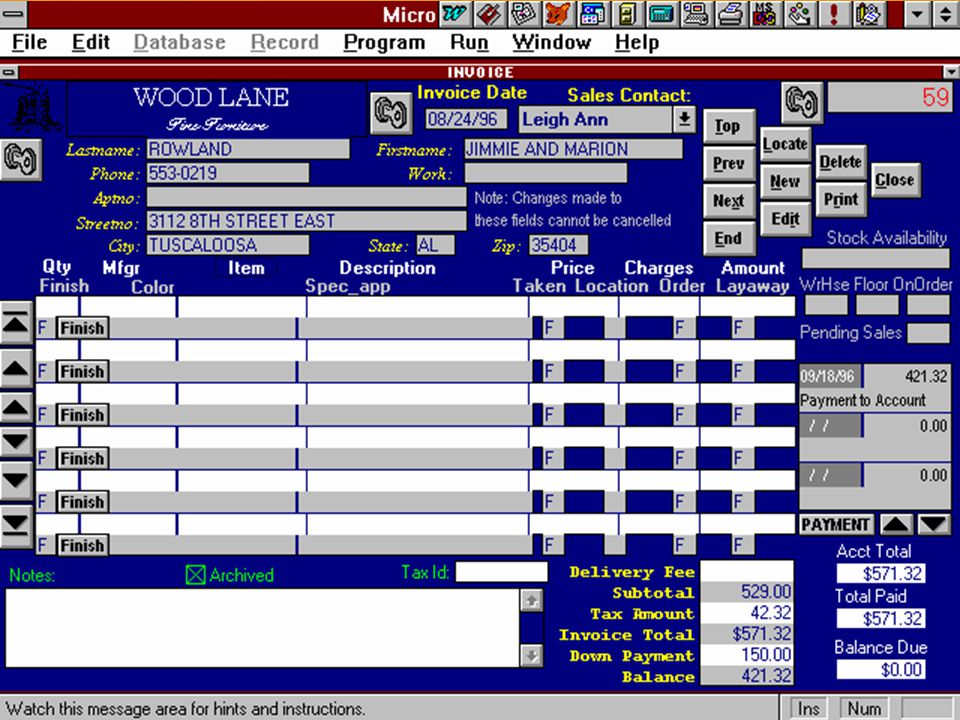Click the lock icon left of Lastname
960x720 pixels.
pos(21,159)
